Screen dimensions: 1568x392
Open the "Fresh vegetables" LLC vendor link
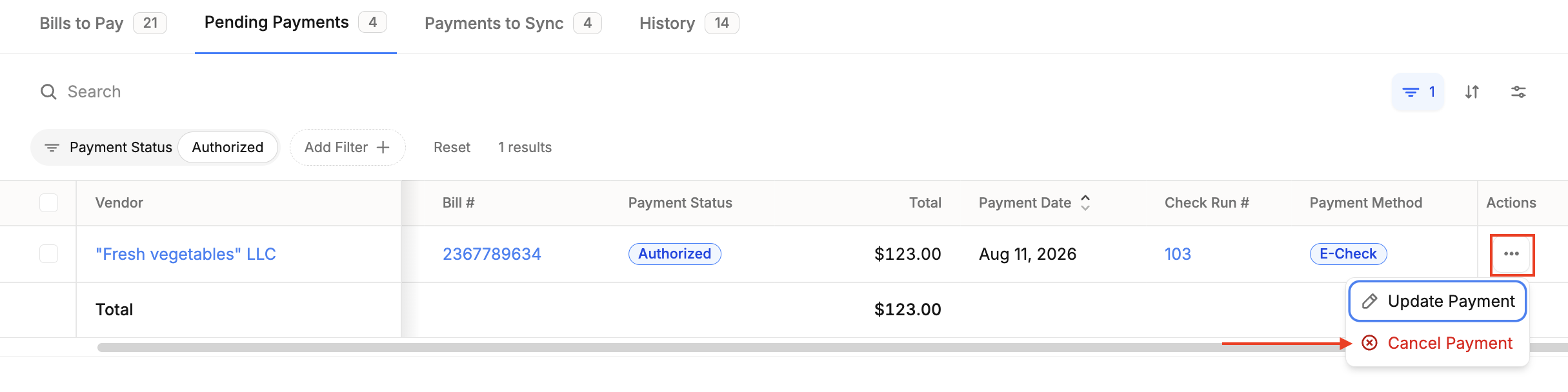point(186,254)
